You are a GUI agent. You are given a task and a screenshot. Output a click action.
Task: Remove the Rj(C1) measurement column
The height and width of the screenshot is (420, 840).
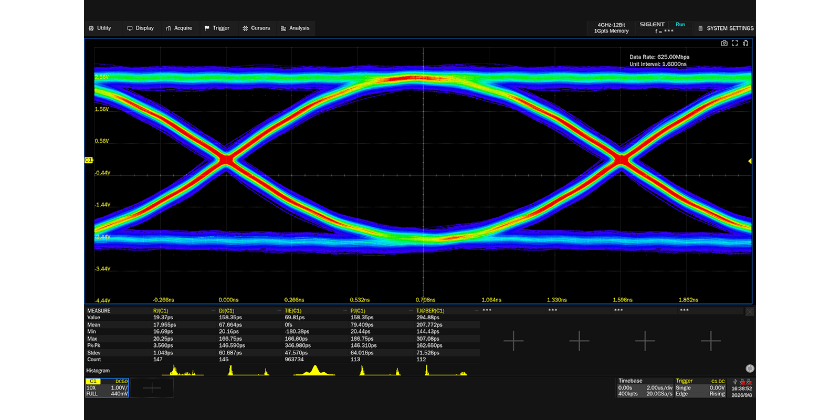[x=213, y=310]
